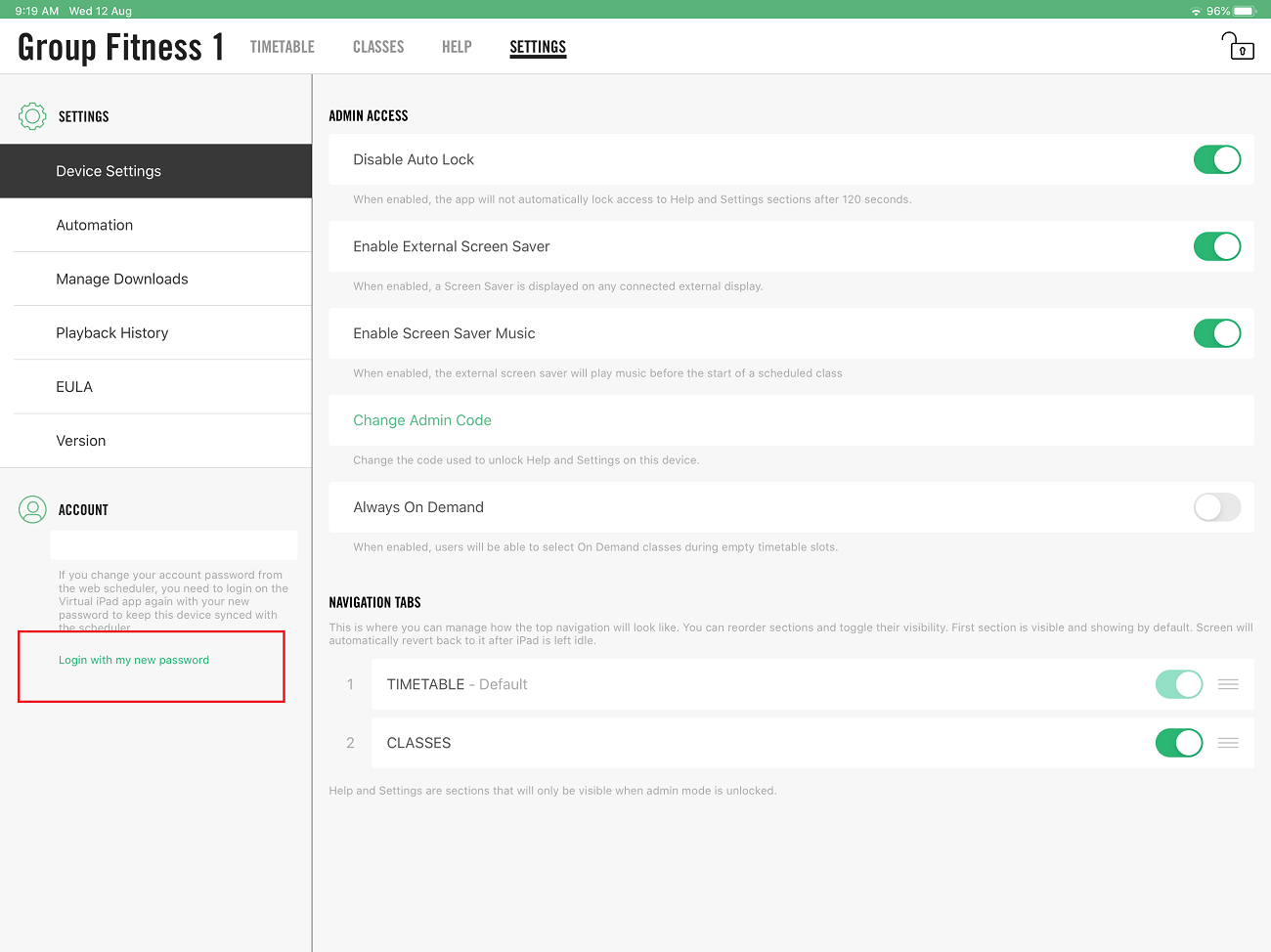Switch to the CLASSES tab

pos(378,47)
